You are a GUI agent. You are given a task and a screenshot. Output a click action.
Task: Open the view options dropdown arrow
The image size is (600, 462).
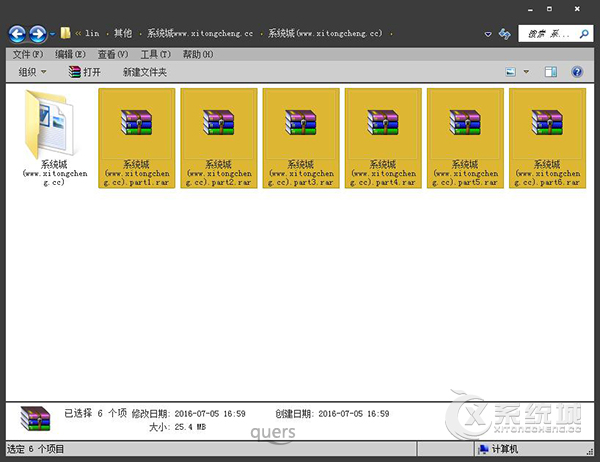(527, 72)
